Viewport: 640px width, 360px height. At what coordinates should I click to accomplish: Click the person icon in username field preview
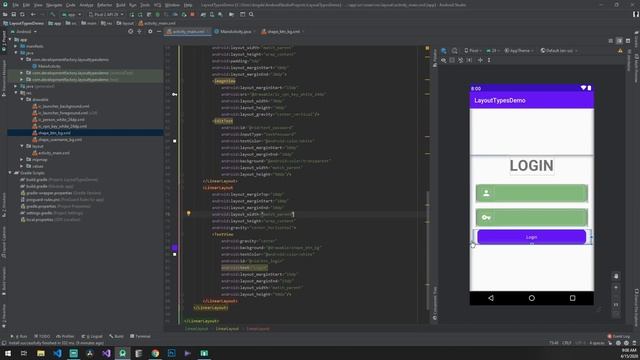pos(486,193)
